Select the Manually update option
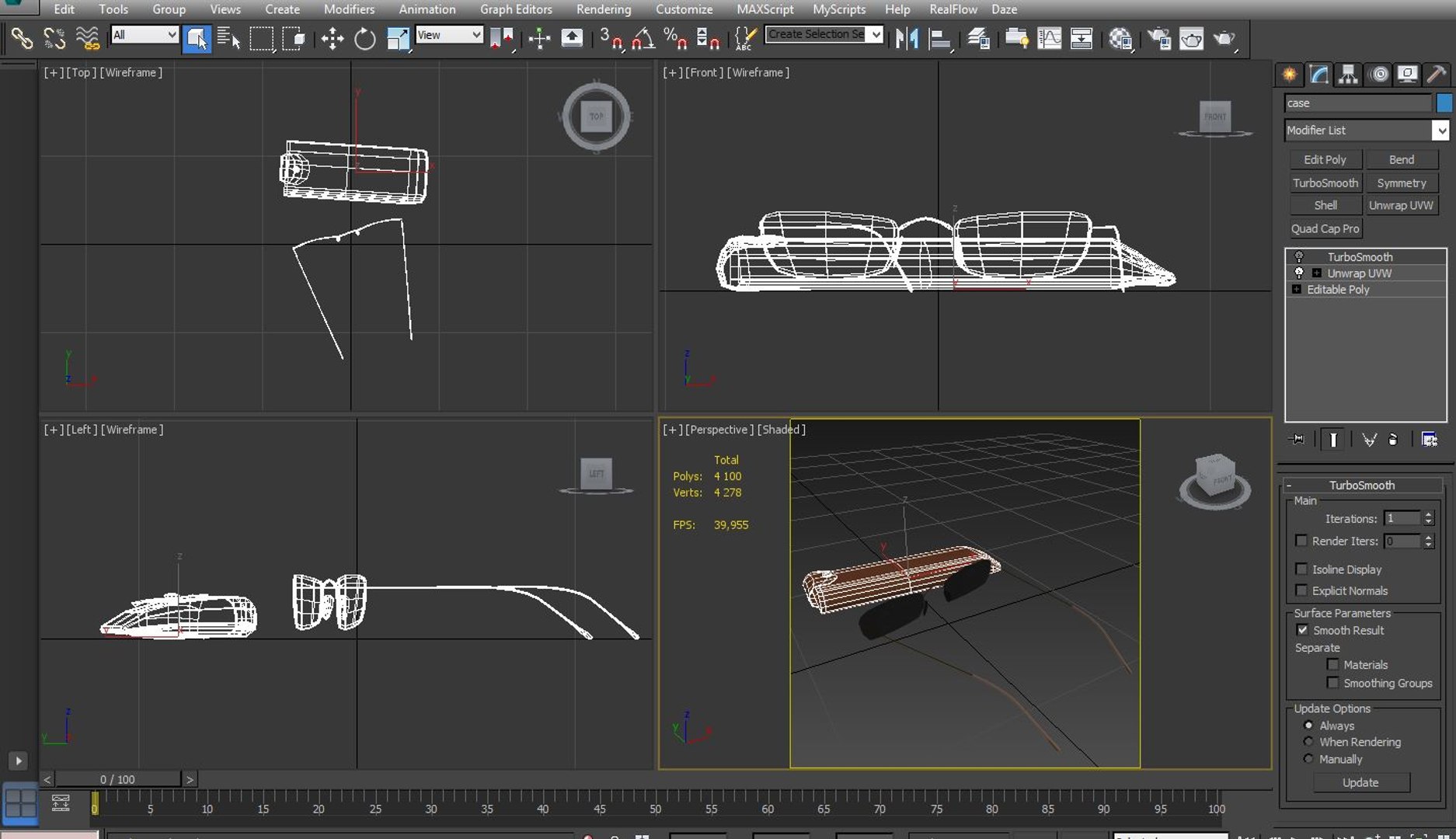 tap(1308, 759)
